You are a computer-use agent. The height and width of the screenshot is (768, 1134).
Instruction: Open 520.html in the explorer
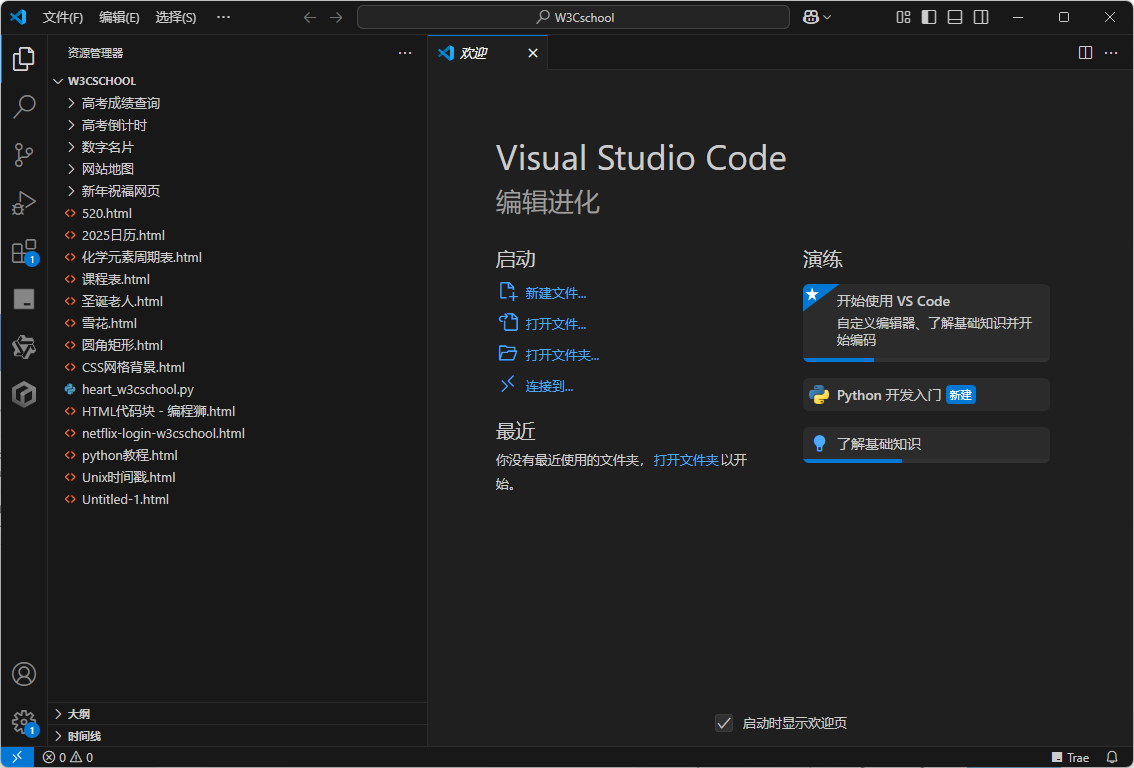(x=237, y=213)
